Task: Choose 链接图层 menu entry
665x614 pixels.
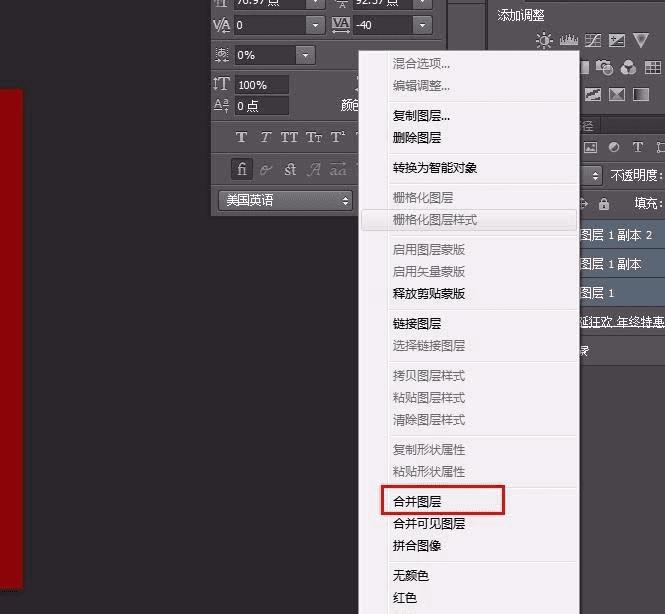Action: point(417,324)
